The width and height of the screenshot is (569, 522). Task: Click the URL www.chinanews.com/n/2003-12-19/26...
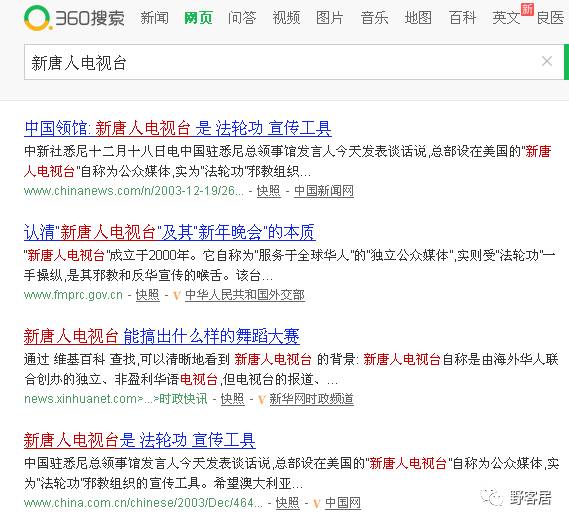(134, 191)
